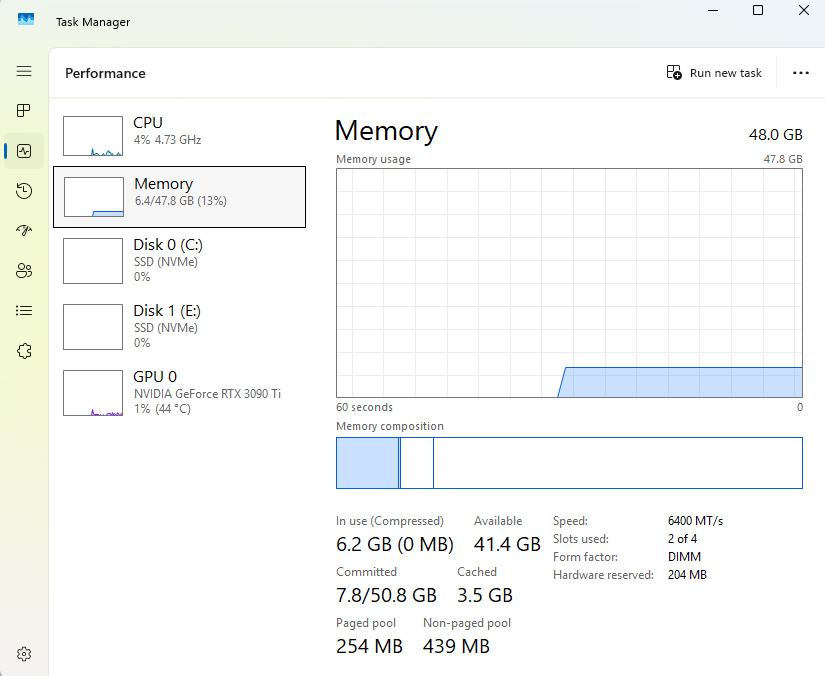Viewport: 825px width, 676px height.
Task: Select the CPU performance item
Action: coord(180,135)
